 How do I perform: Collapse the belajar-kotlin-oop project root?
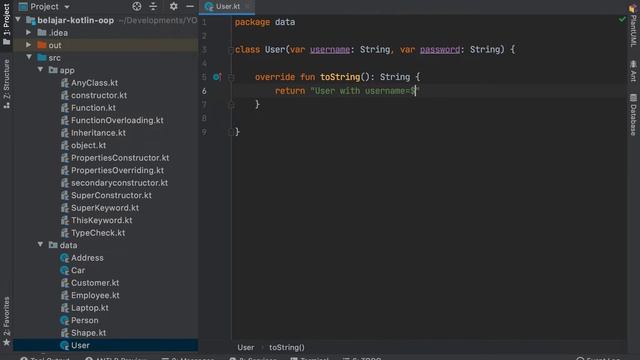point(18,20)
